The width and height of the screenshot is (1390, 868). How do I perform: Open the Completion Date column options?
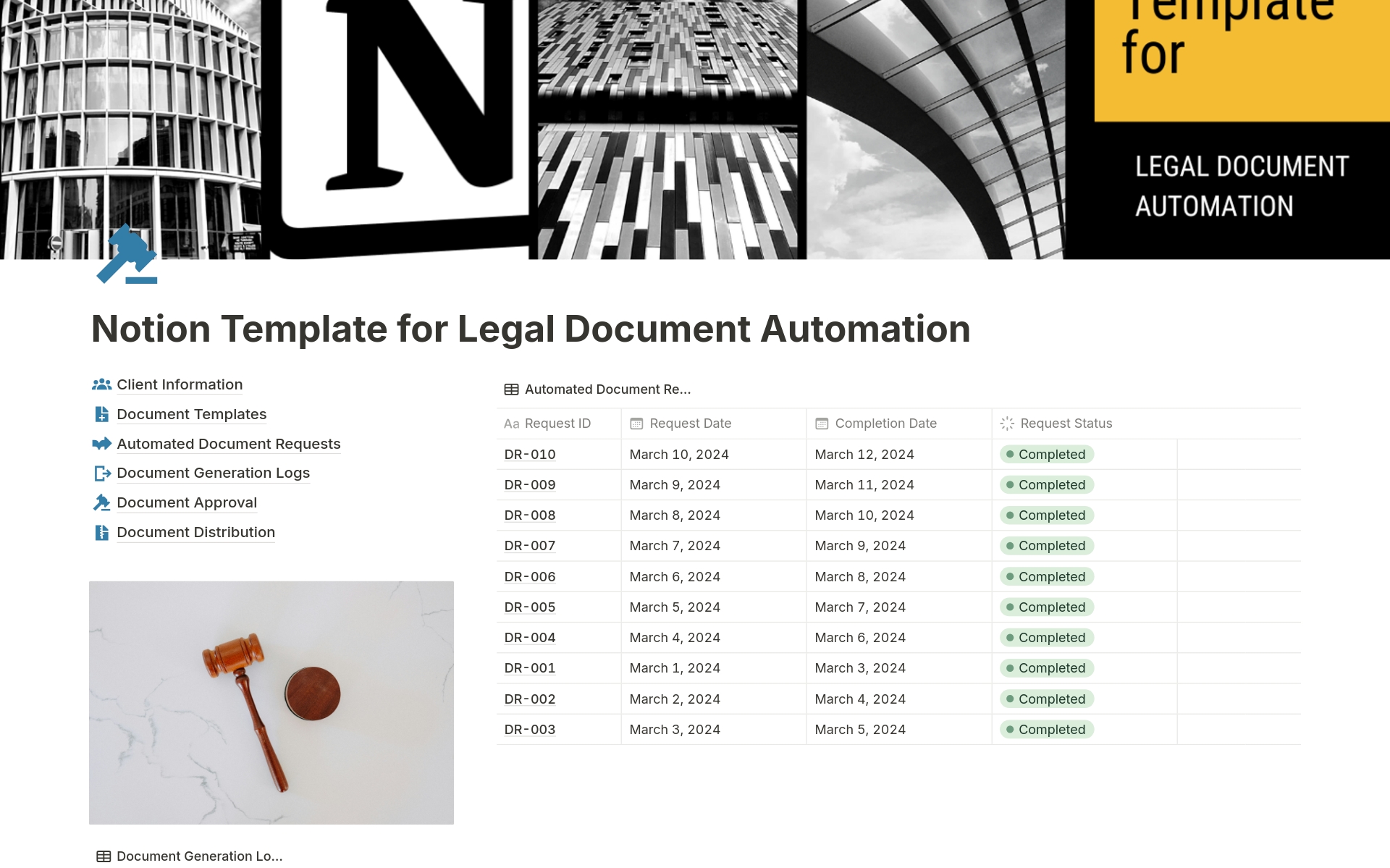point(885,423)
